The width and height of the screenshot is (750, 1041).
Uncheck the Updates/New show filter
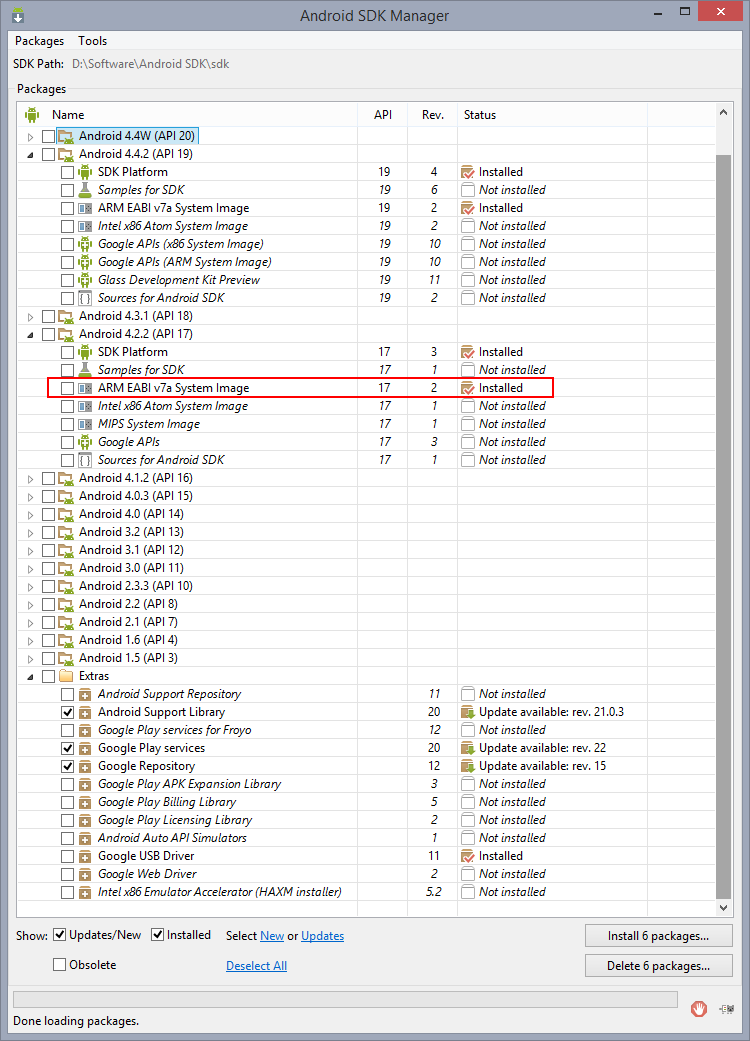pyautogui.click(x=60, y=935)
